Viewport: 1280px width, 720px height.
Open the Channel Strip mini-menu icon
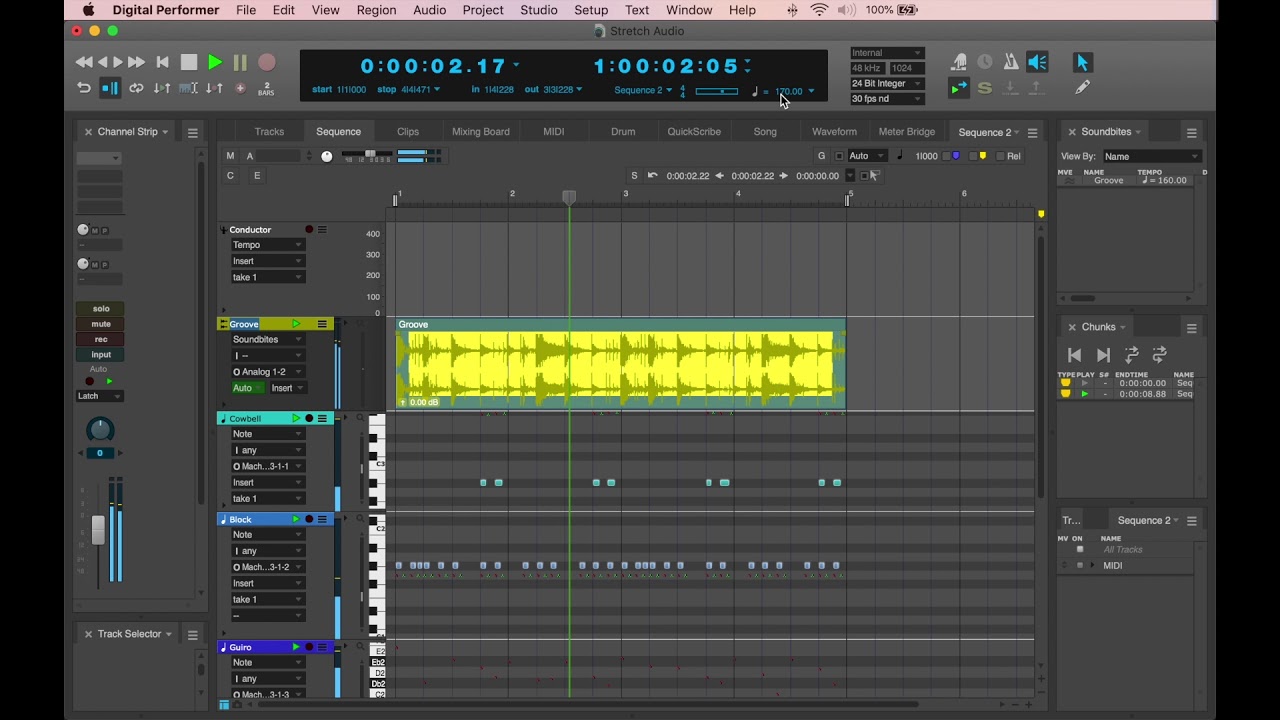click(x=193, y=132)
